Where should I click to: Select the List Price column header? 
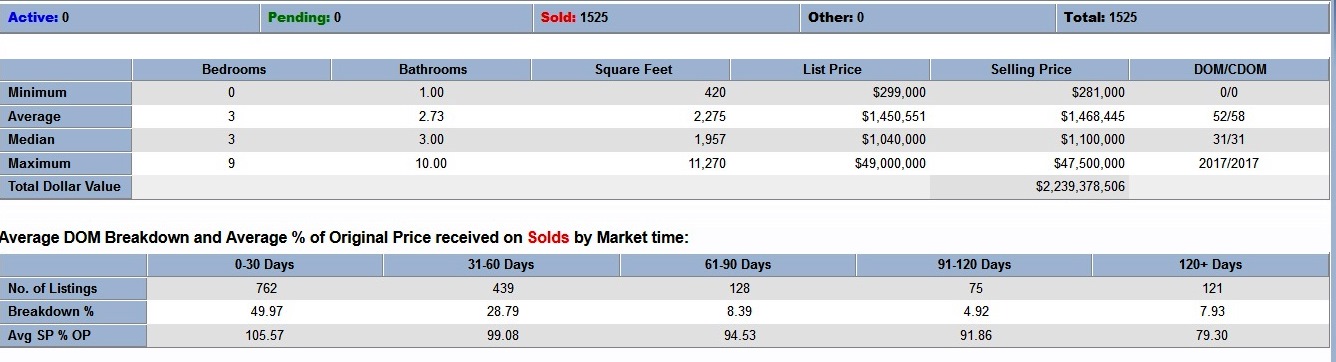pyautogui.click(x=831, y=70)
